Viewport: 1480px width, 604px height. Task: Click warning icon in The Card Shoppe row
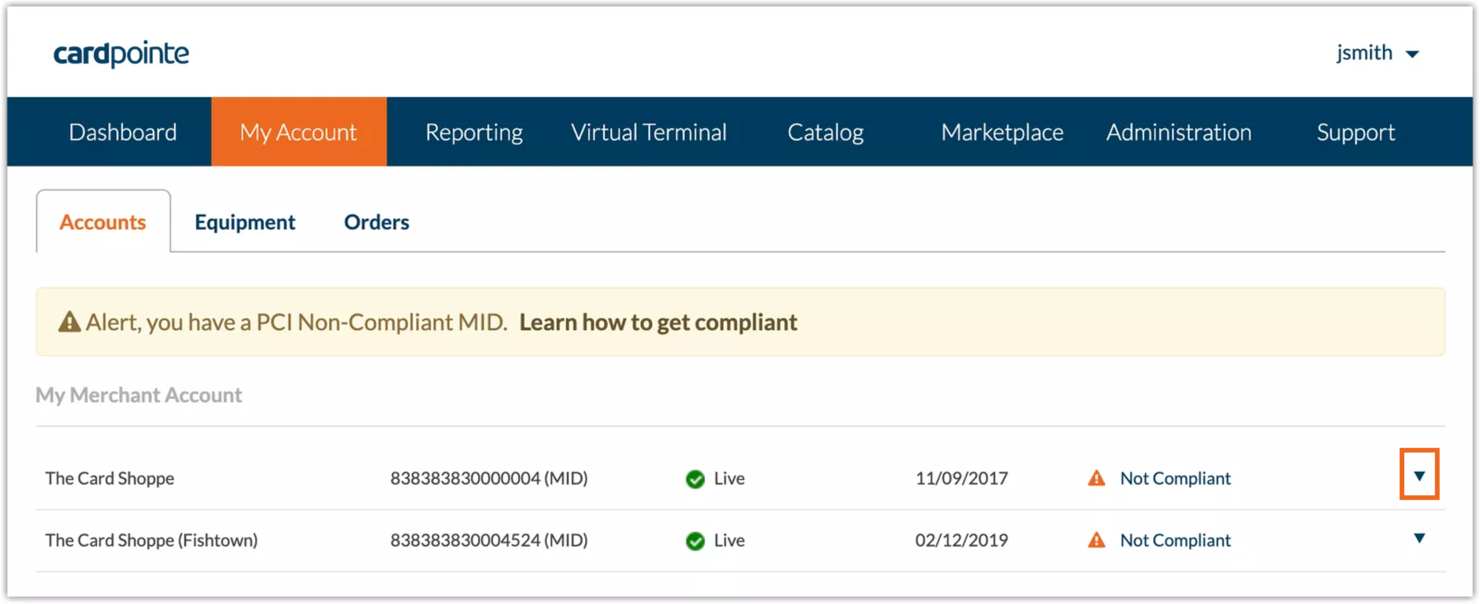tap(1097, 478)
